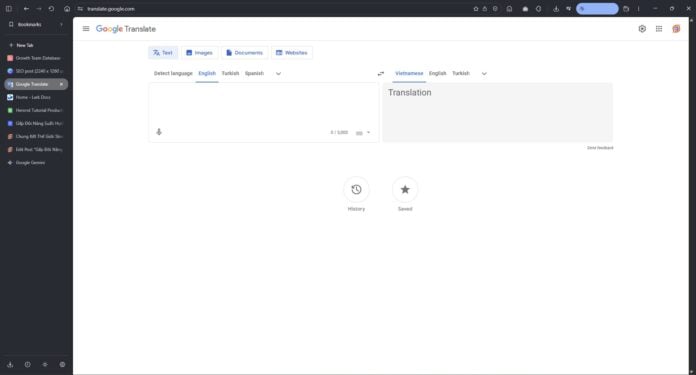The image size is (696, 375).
Task: Choose Detect language as source
Action: [x=173, y=73]
